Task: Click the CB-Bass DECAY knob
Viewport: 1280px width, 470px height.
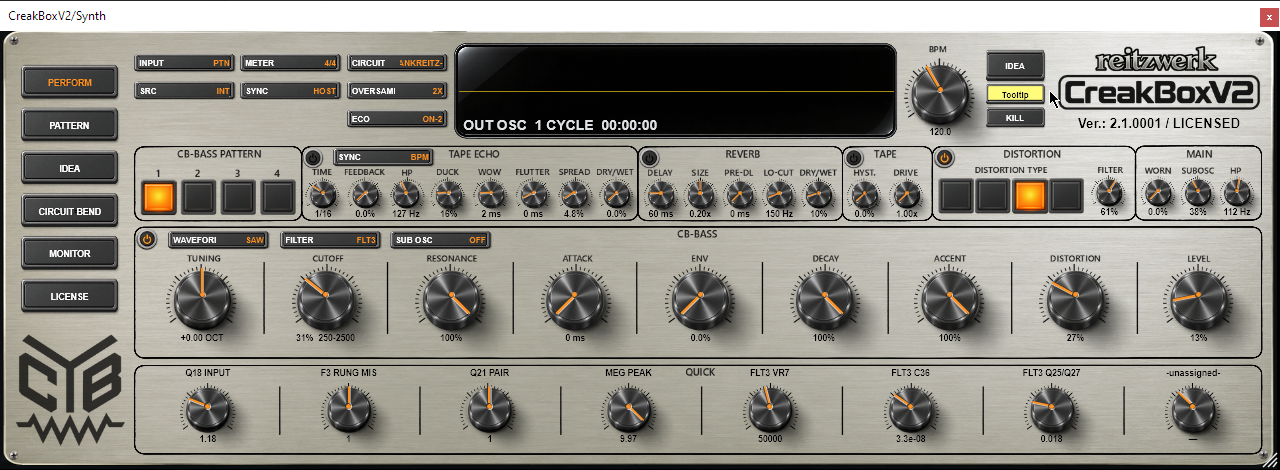Action: [825, 299]
